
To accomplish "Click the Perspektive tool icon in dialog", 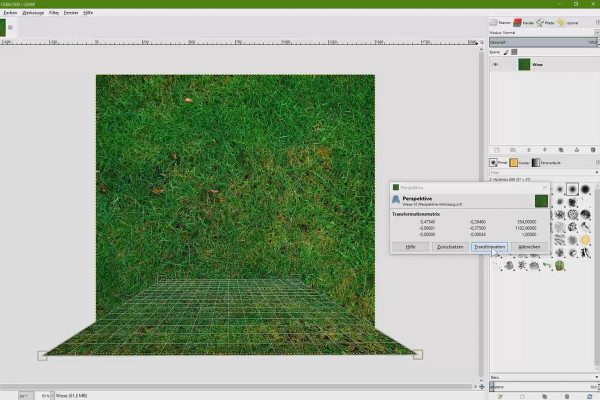I will tap(396, 199).
